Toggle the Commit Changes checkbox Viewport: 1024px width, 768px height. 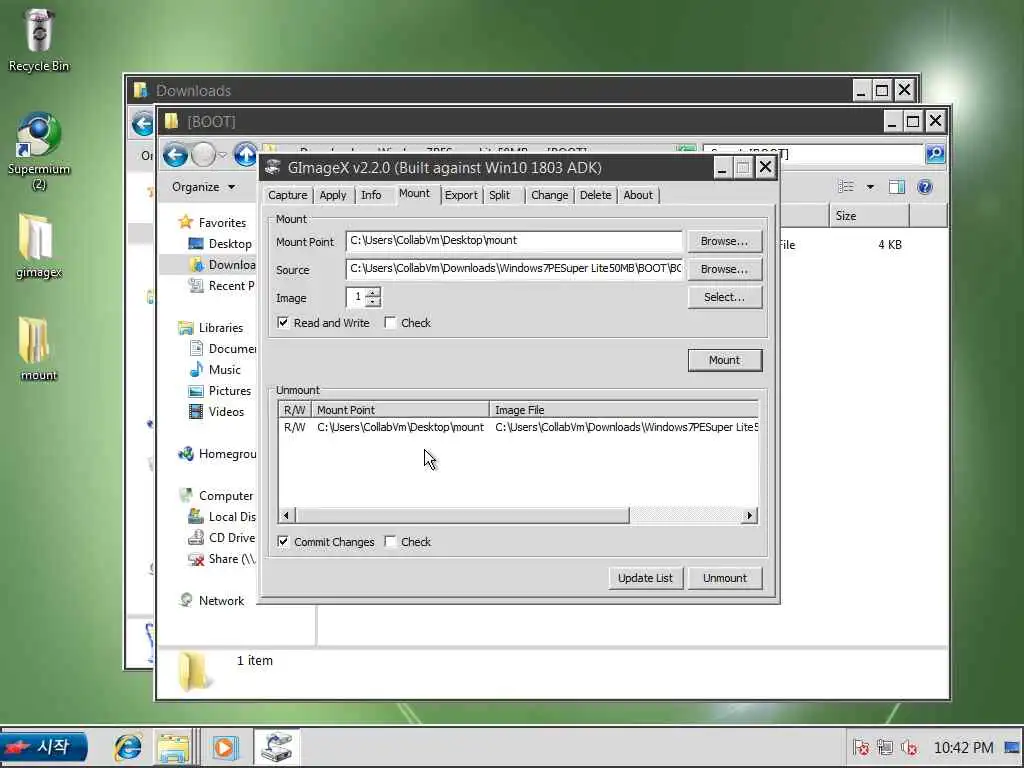[x=283, y=541]
